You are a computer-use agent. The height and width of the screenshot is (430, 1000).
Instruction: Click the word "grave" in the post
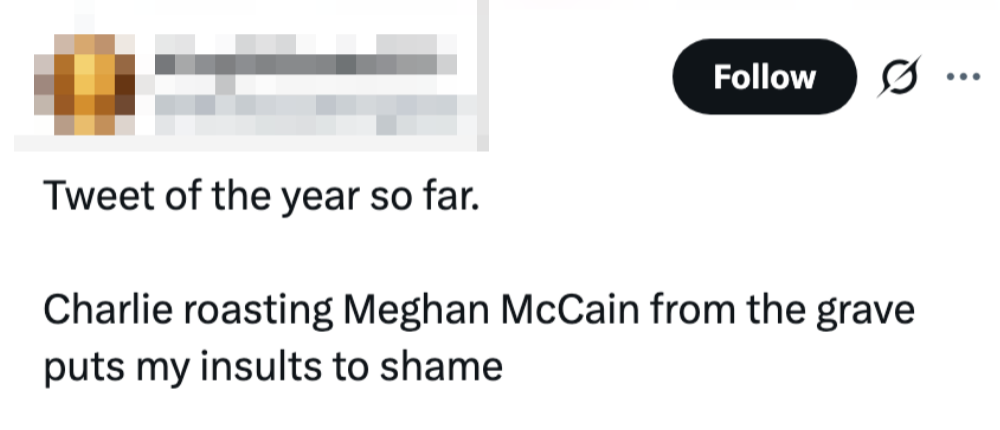(x=866, y=312)
